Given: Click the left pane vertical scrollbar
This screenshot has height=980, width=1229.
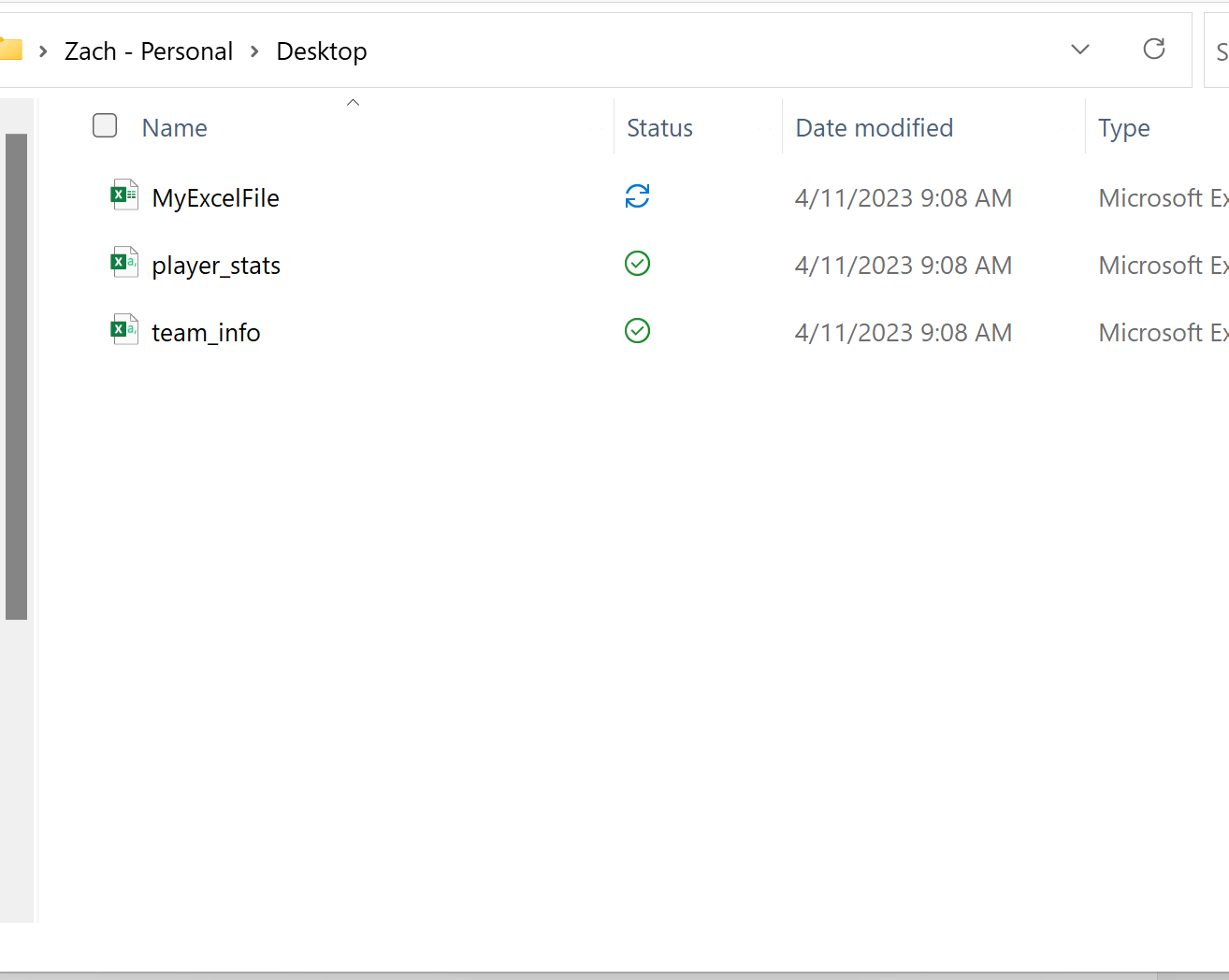Looking at the screenshot, I should [16, 376].
